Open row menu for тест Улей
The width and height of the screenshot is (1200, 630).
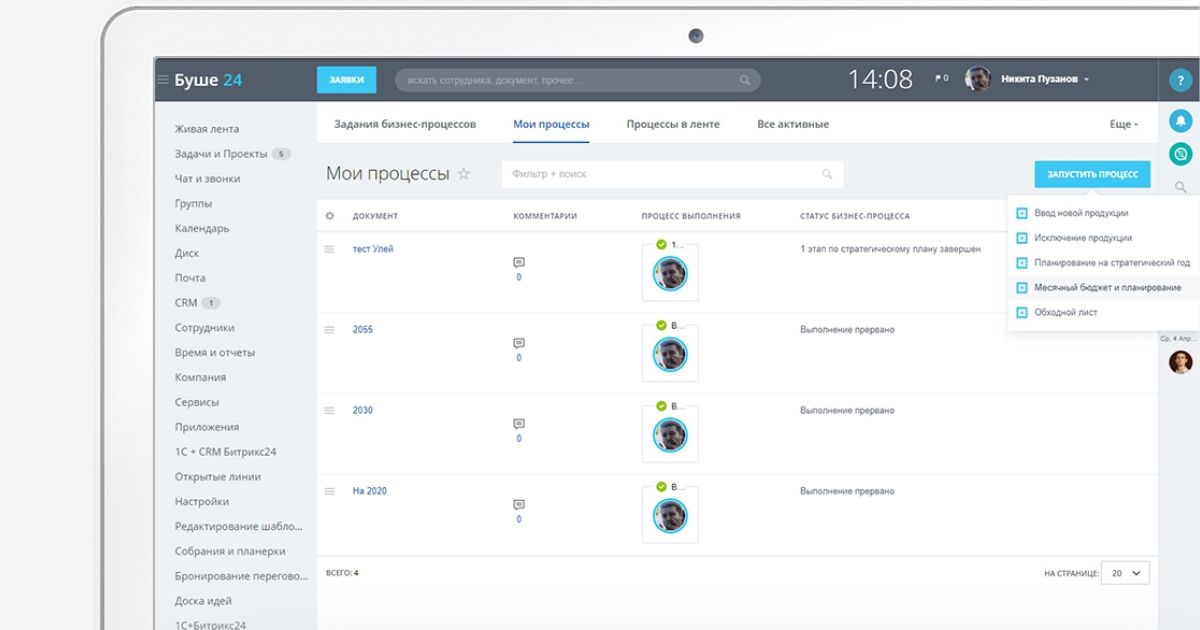tap(329, 249)
